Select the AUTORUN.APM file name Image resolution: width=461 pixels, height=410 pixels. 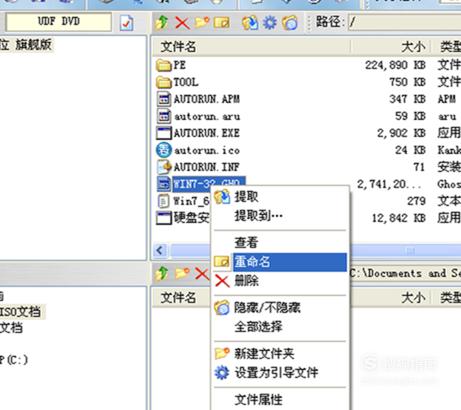pos(207,99)
